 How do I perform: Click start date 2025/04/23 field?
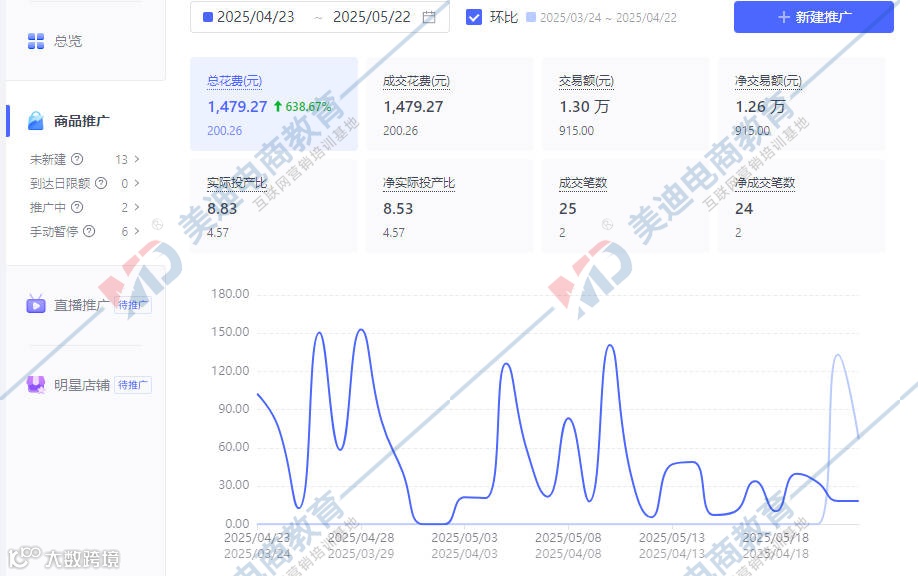tap(255, 17)
